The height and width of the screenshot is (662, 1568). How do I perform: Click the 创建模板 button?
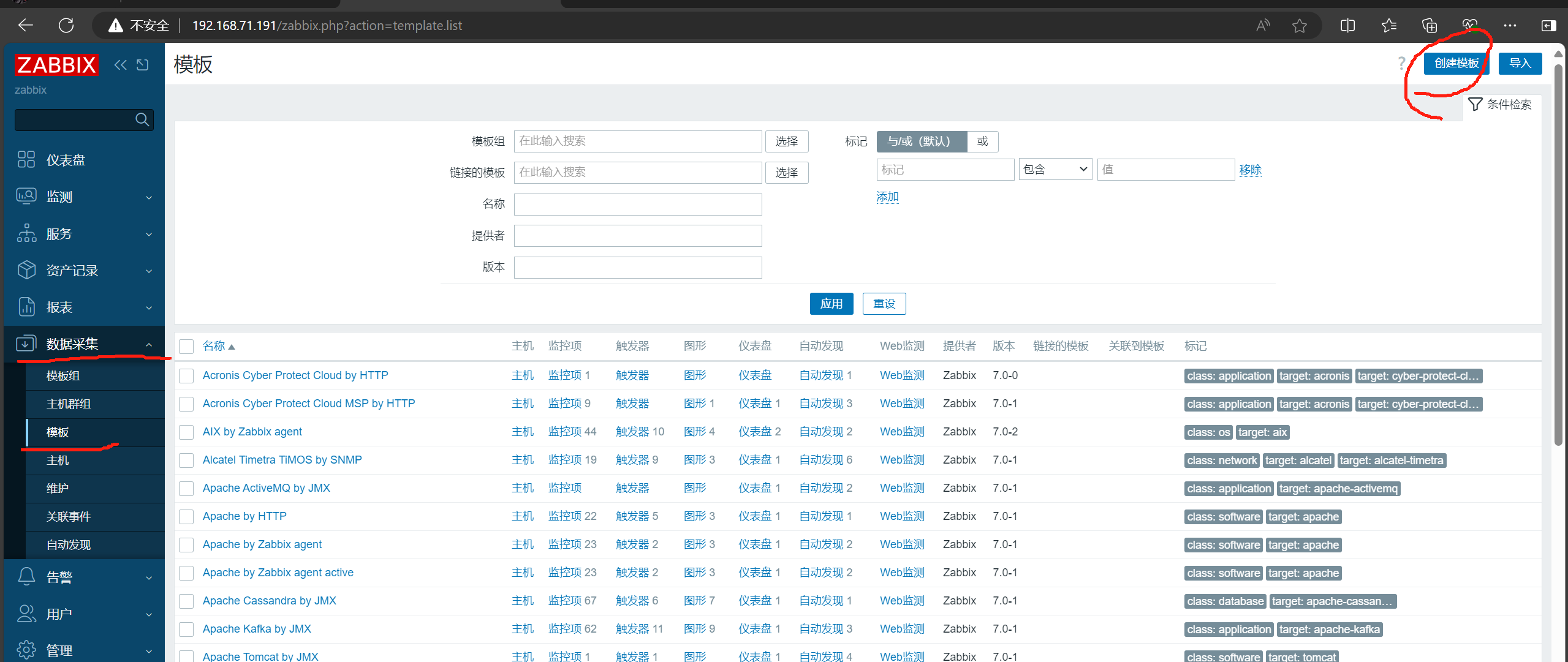(1456, 63)
